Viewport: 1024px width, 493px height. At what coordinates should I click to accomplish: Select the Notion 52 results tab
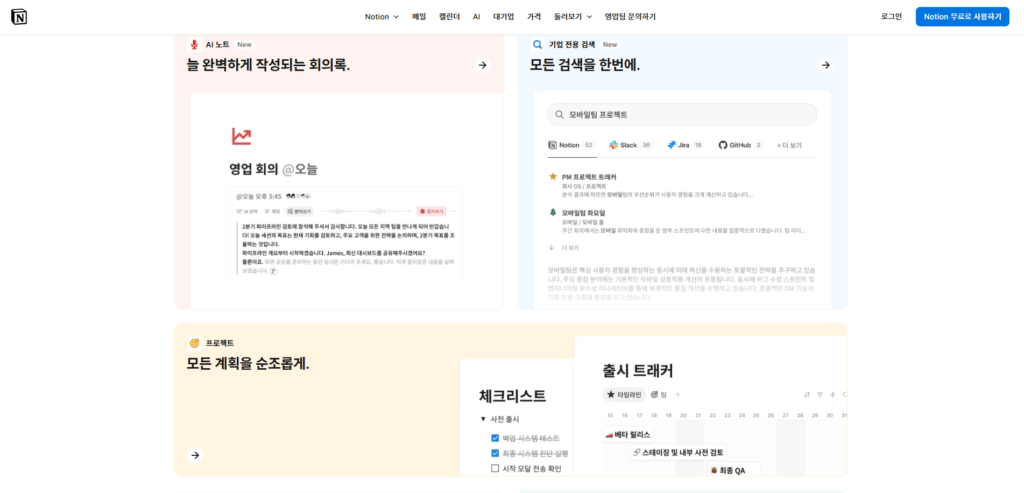pos(571,145)
